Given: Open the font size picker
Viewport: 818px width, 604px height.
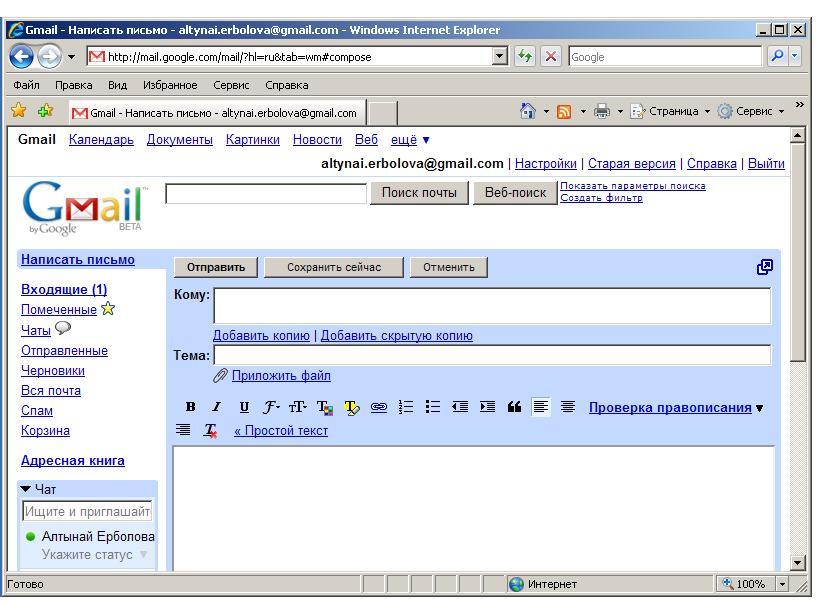Looking at the screenshot, I should point(298,407).
